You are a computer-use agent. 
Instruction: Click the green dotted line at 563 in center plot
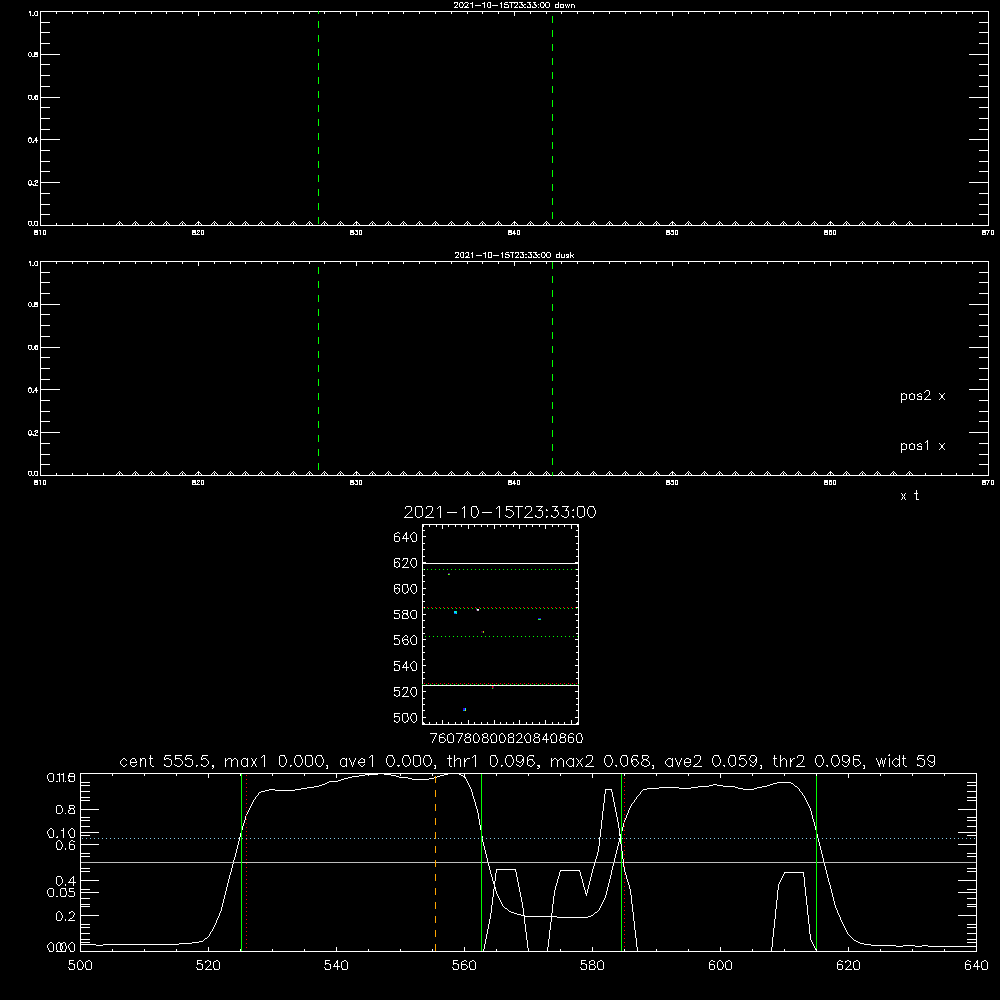coord(500,636)
